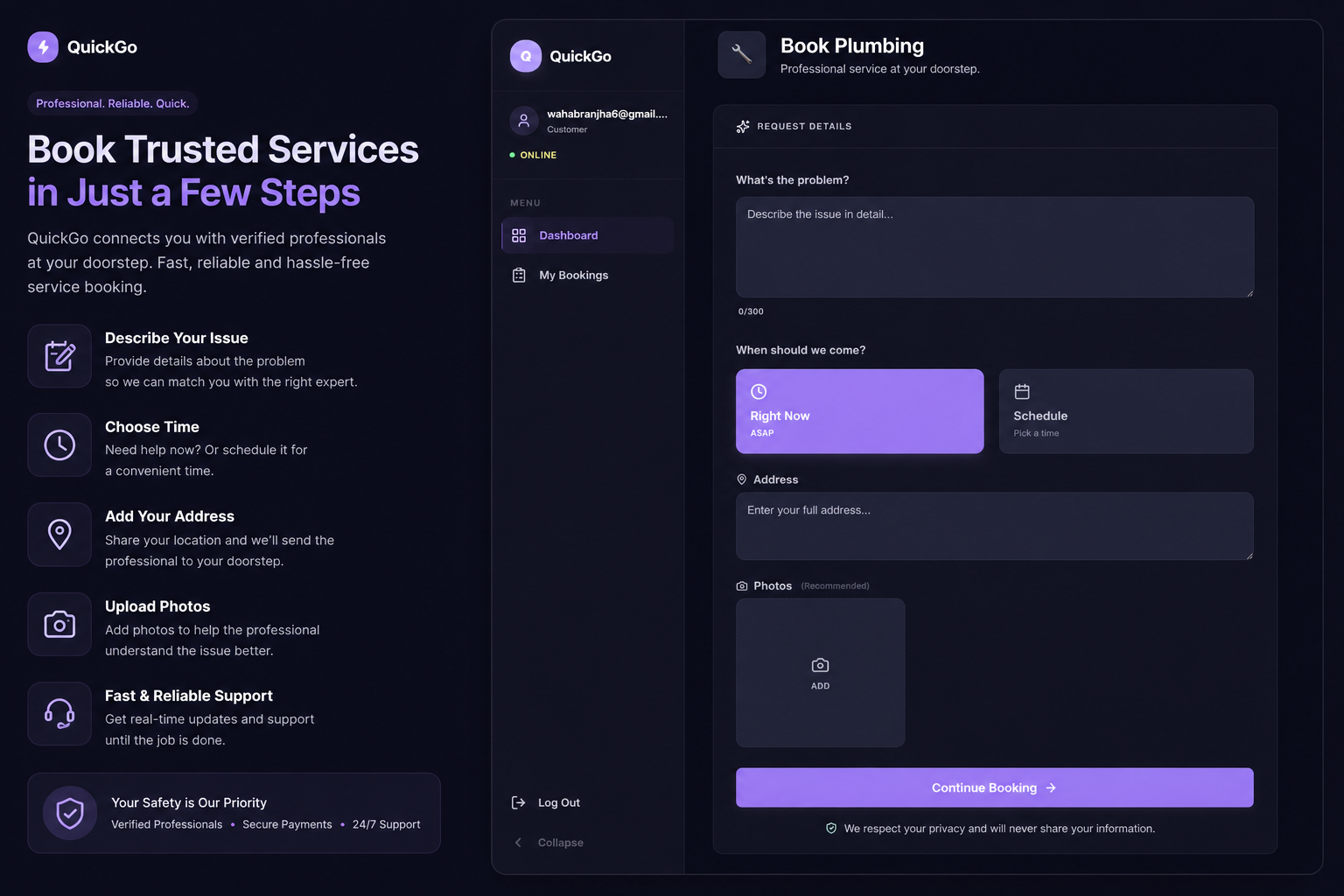Click the camera icon in Add photo tile

(820, 665)
